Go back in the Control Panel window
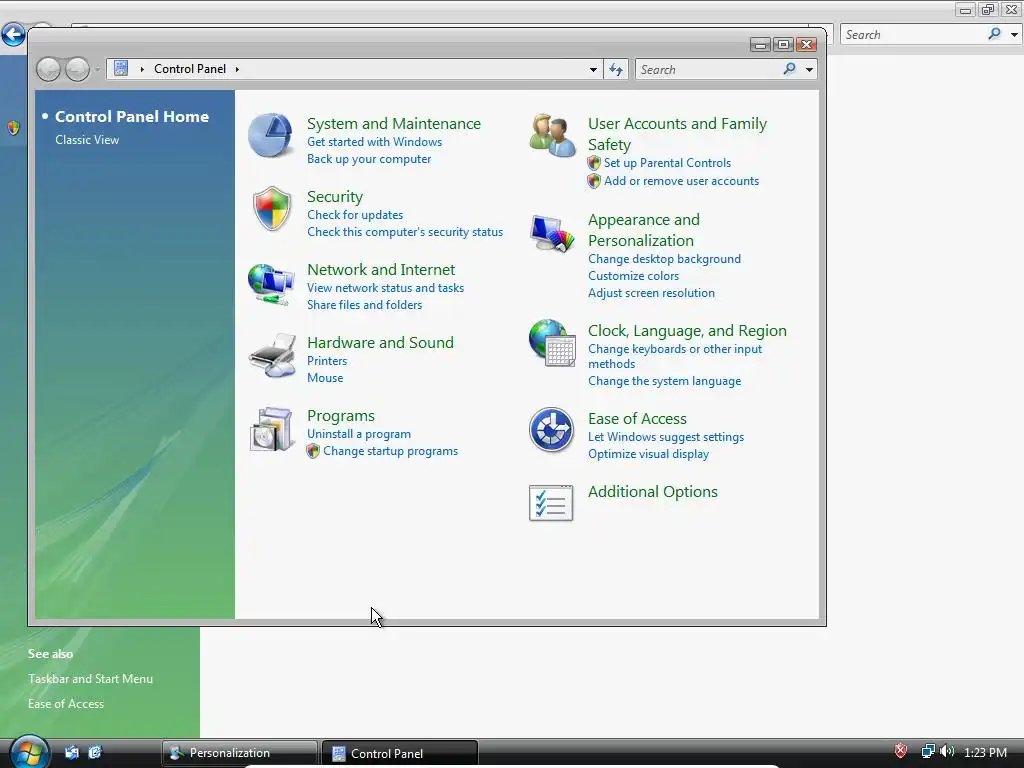 48,69
